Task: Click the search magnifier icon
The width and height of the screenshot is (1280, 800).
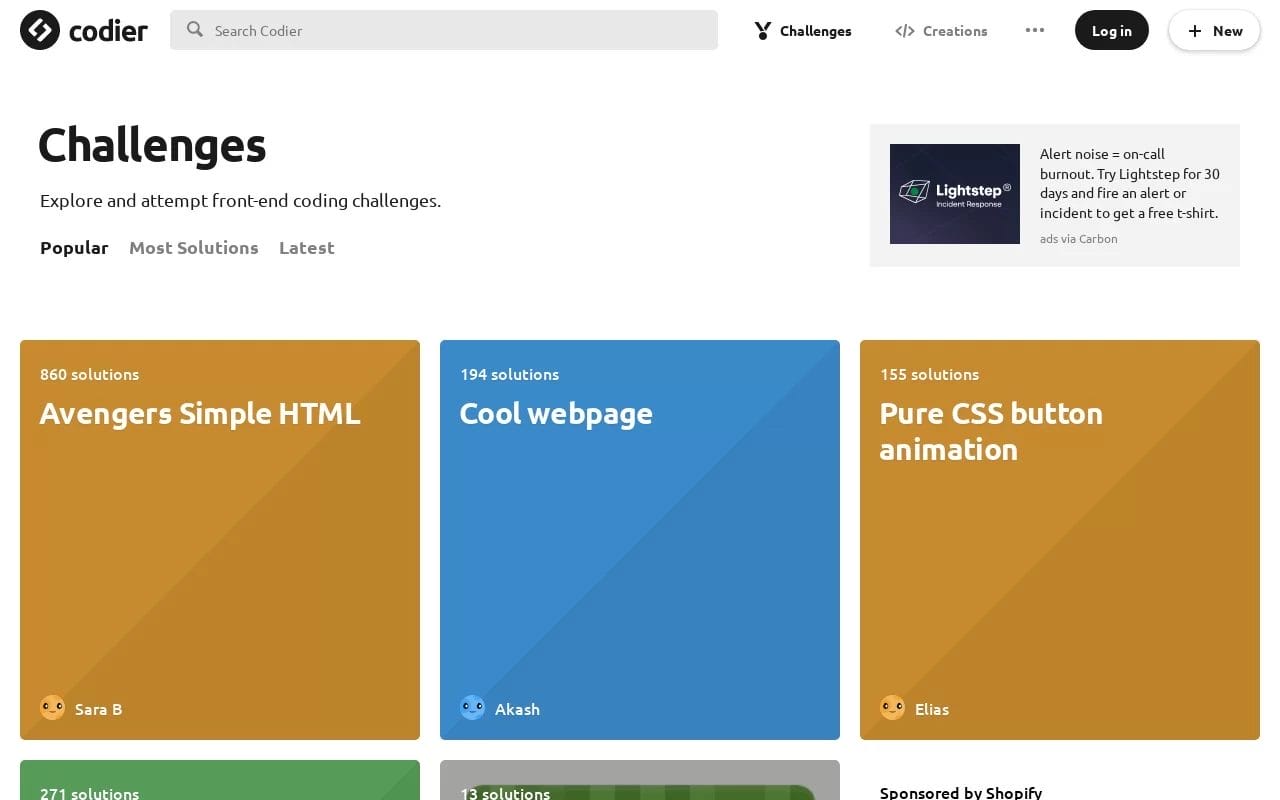Action: tap(195, 30)
